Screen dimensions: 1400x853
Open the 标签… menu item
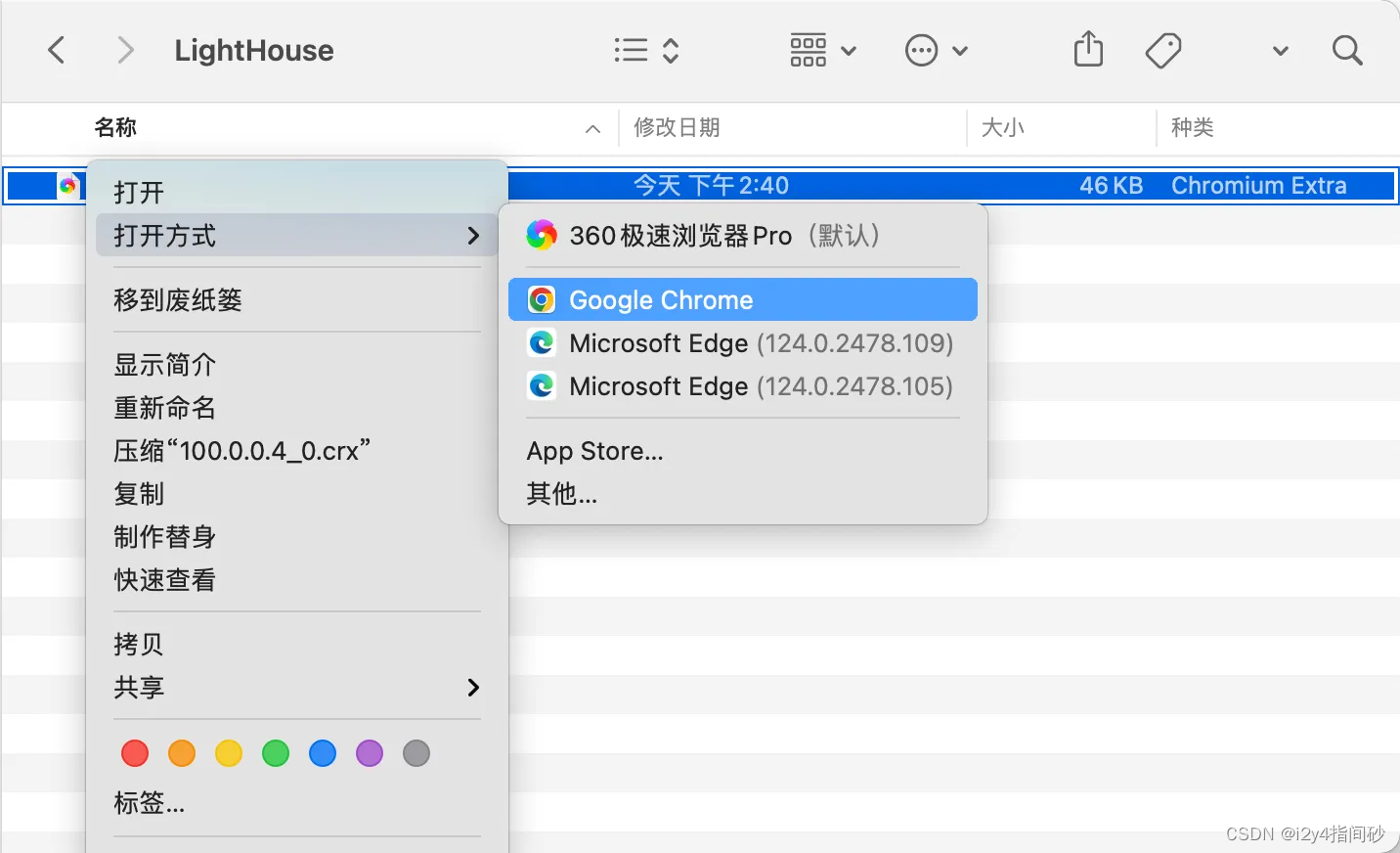[297, 803]
